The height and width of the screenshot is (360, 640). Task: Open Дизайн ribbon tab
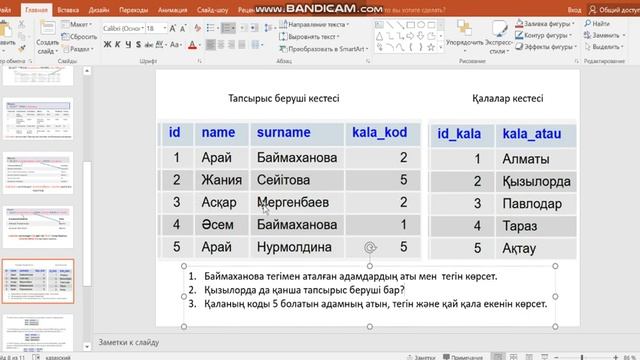[x=99, y=10]
